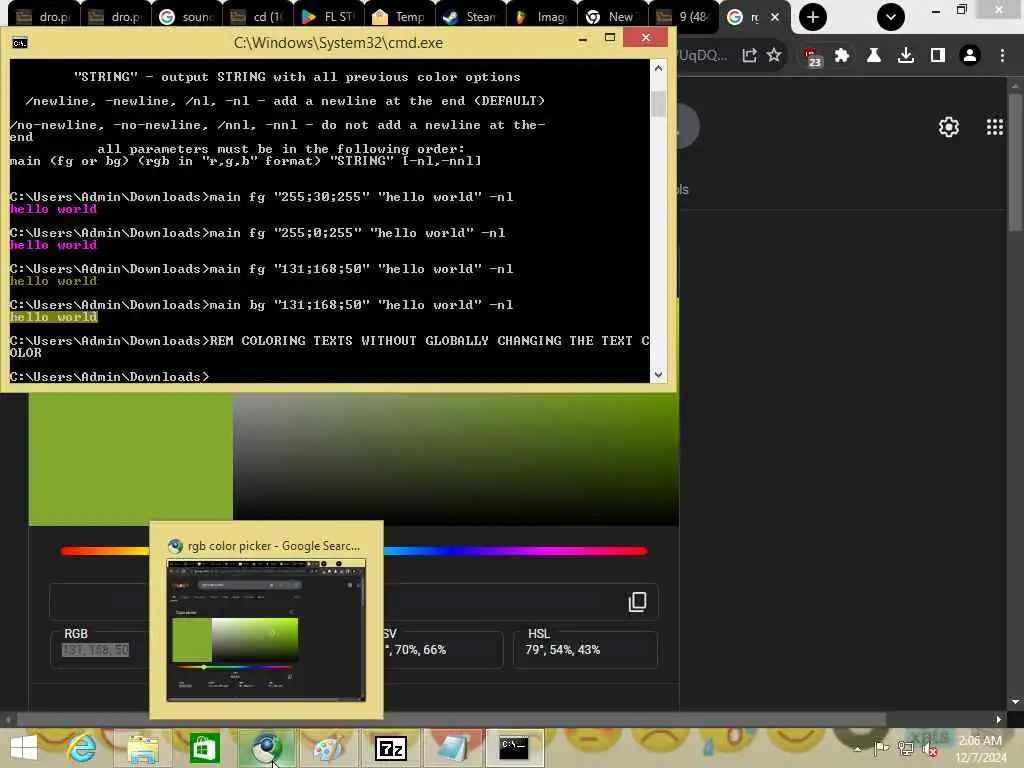Open the Notepad taskbar icon

[x=452, y=748]
